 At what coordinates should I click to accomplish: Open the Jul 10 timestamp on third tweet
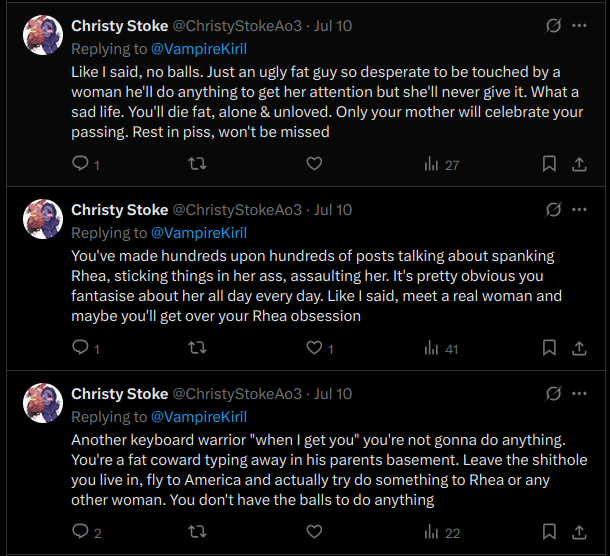(x=333, y=394)
